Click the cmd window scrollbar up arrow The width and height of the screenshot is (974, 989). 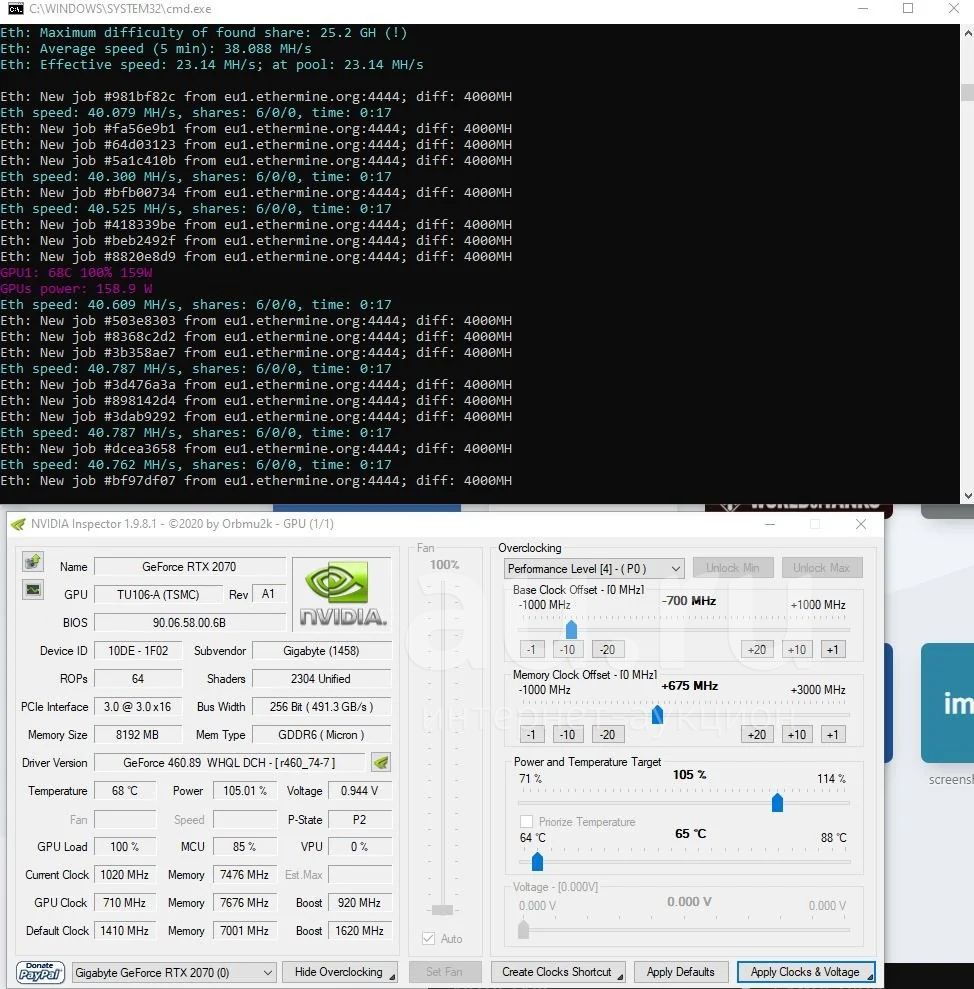(968, 33)
